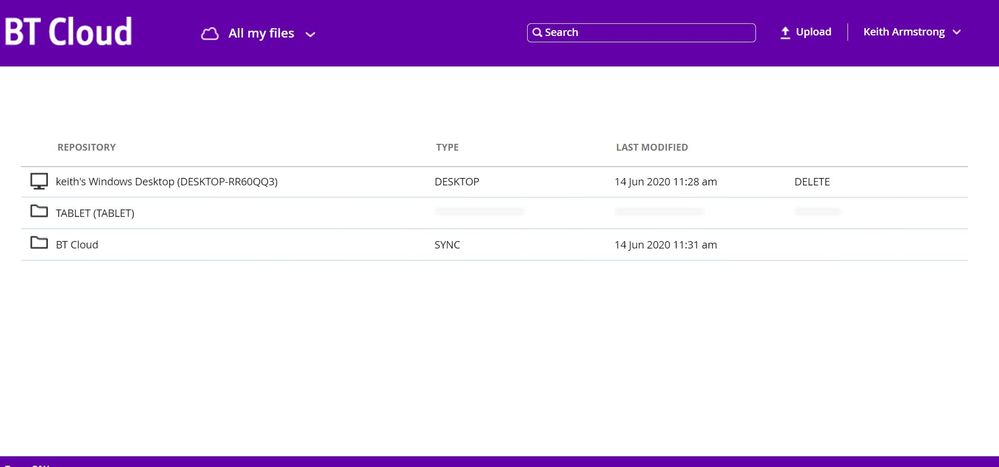
Task: Click the SYNC type cell
Action: click(447, 245)
